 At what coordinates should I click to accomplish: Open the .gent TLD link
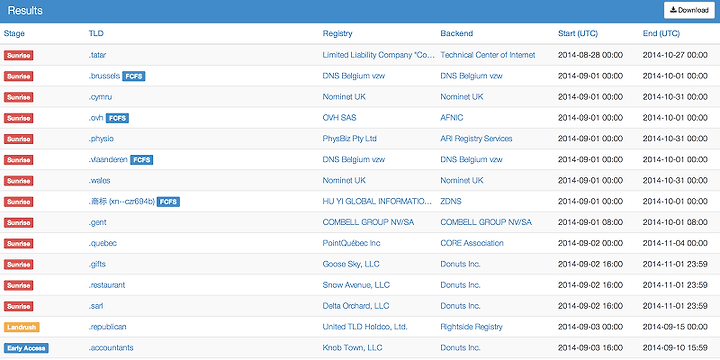(97, 222)
